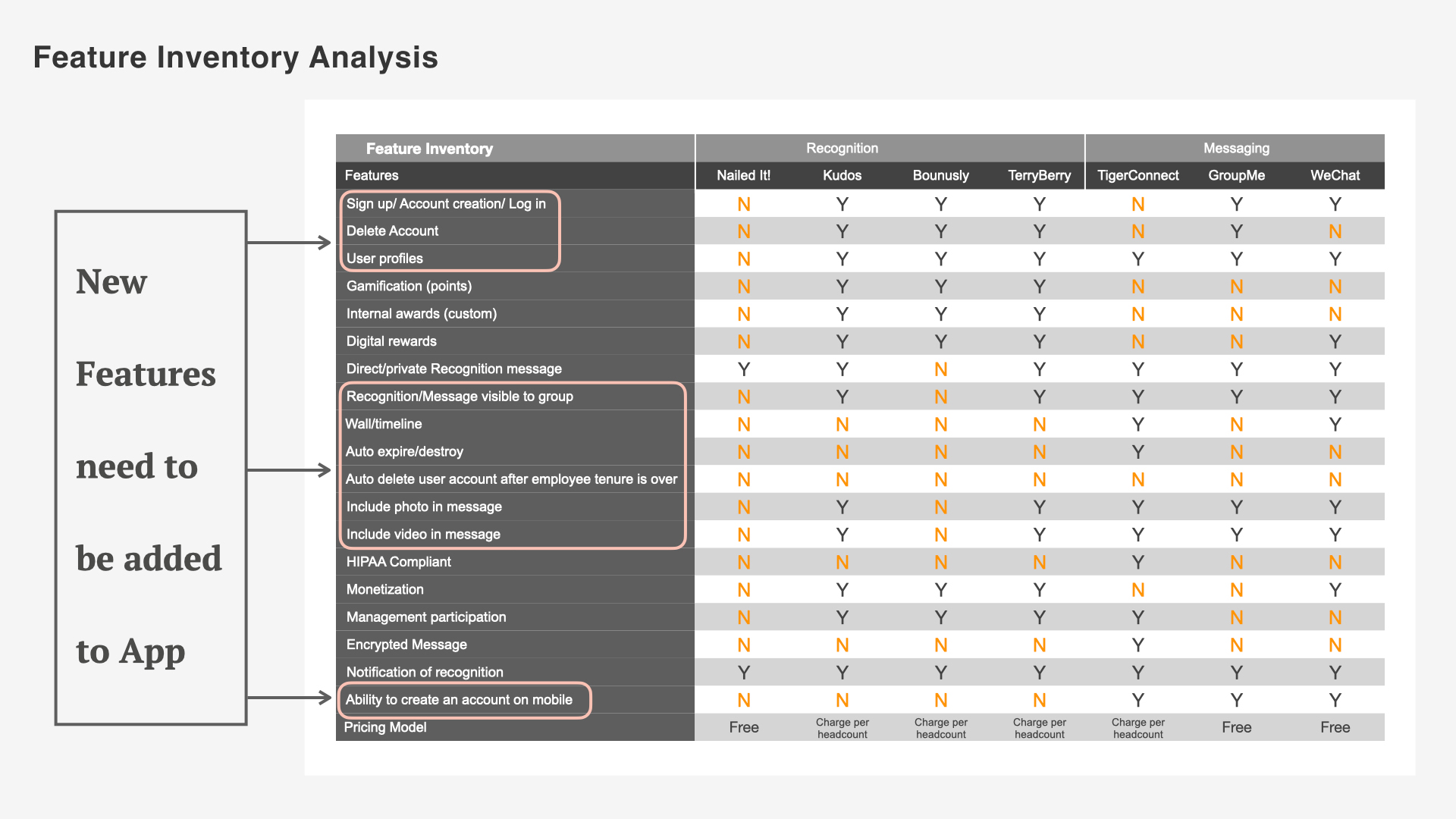Click the Nailed It! column header
Image resolution: width=1456 pixels, height=819 pixels.
point(743,175)
